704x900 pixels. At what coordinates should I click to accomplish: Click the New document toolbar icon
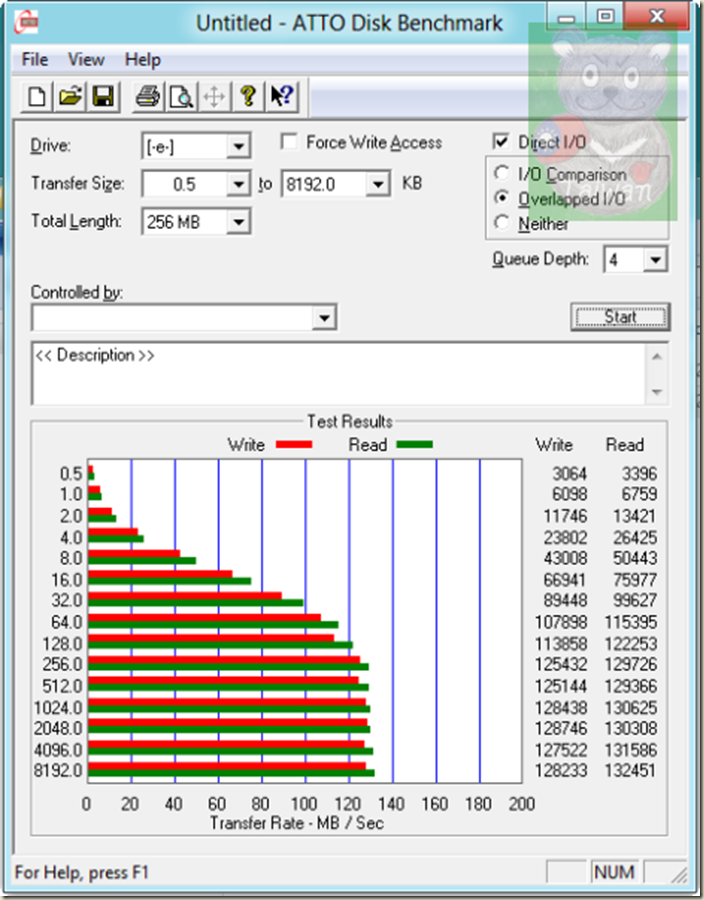click(37, 96)
